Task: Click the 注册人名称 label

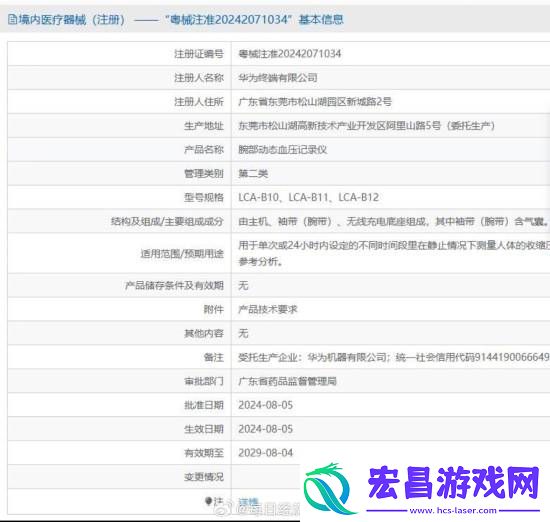Action: click(x=199, y=78)
